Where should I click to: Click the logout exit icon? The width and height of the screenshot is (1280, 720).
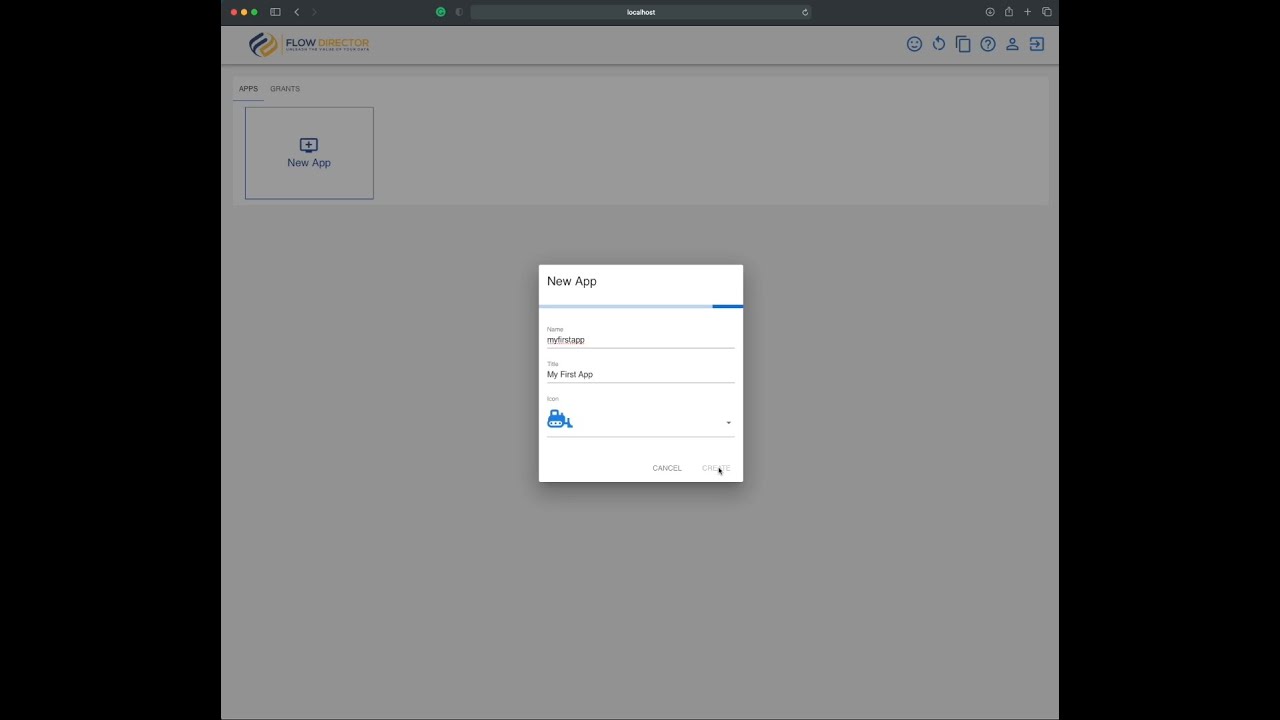[1037, 44]
